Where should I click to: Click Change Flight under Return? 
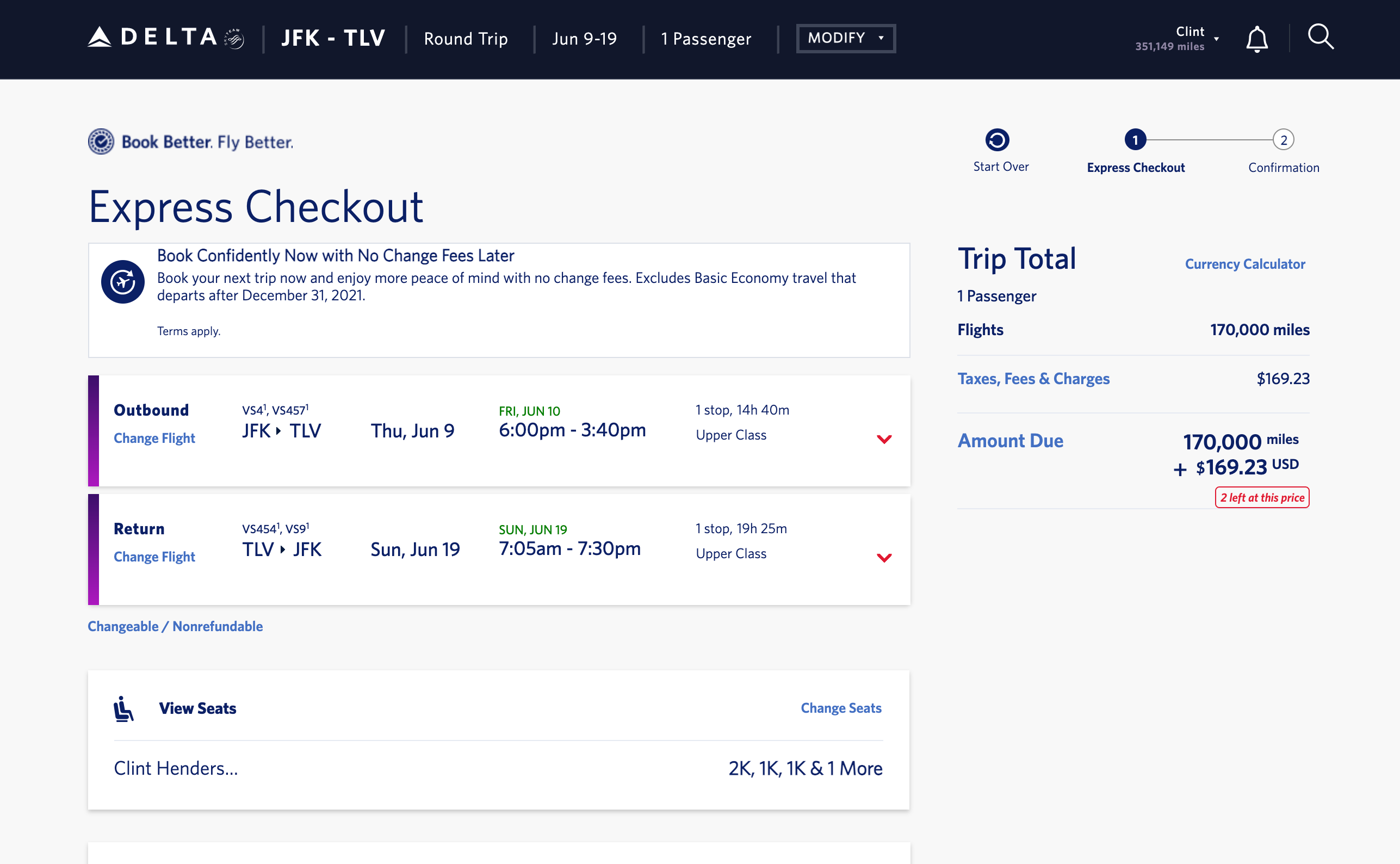point(154,557)
